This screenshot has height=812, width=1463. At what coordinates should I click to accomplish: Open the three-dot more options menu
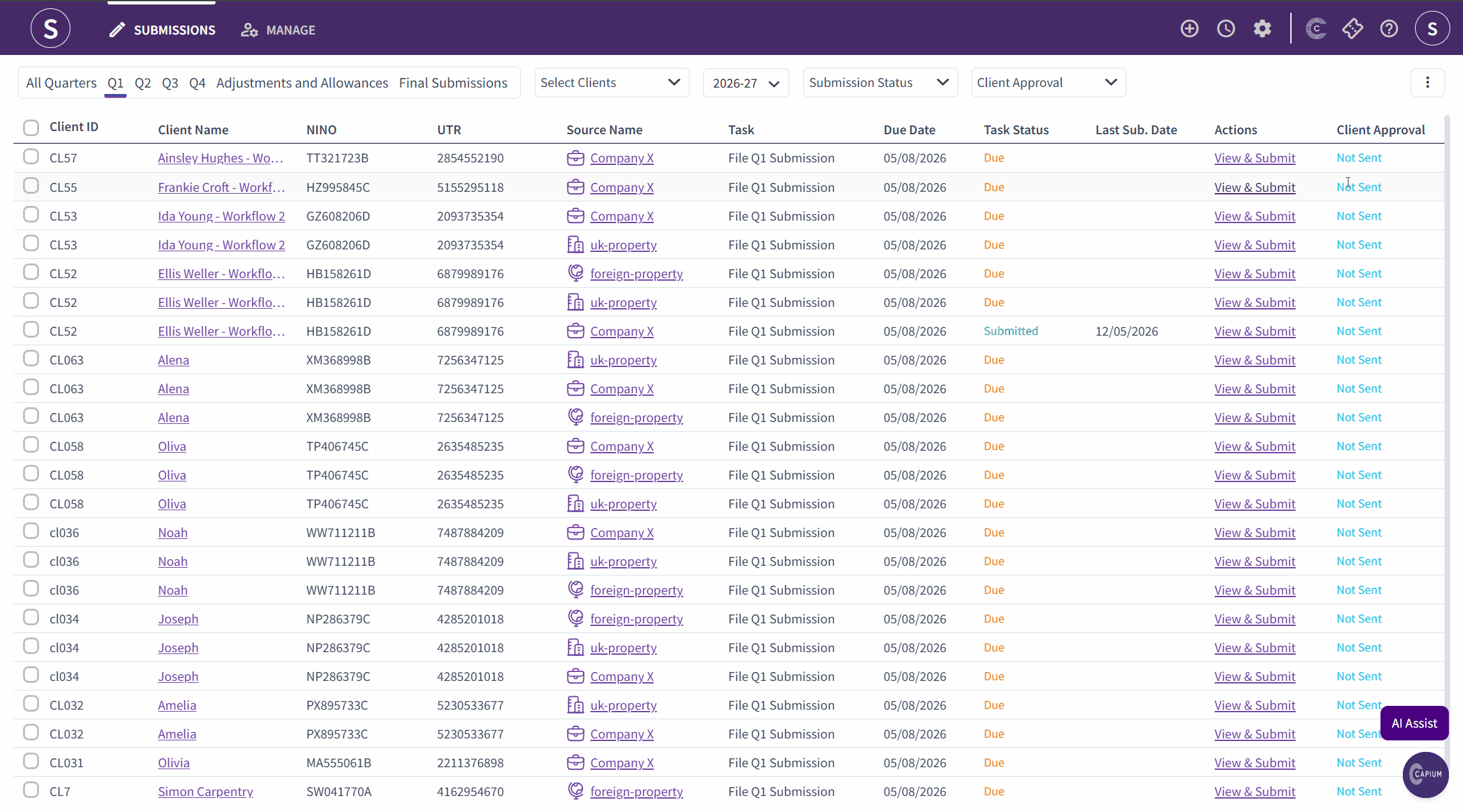1427,82
